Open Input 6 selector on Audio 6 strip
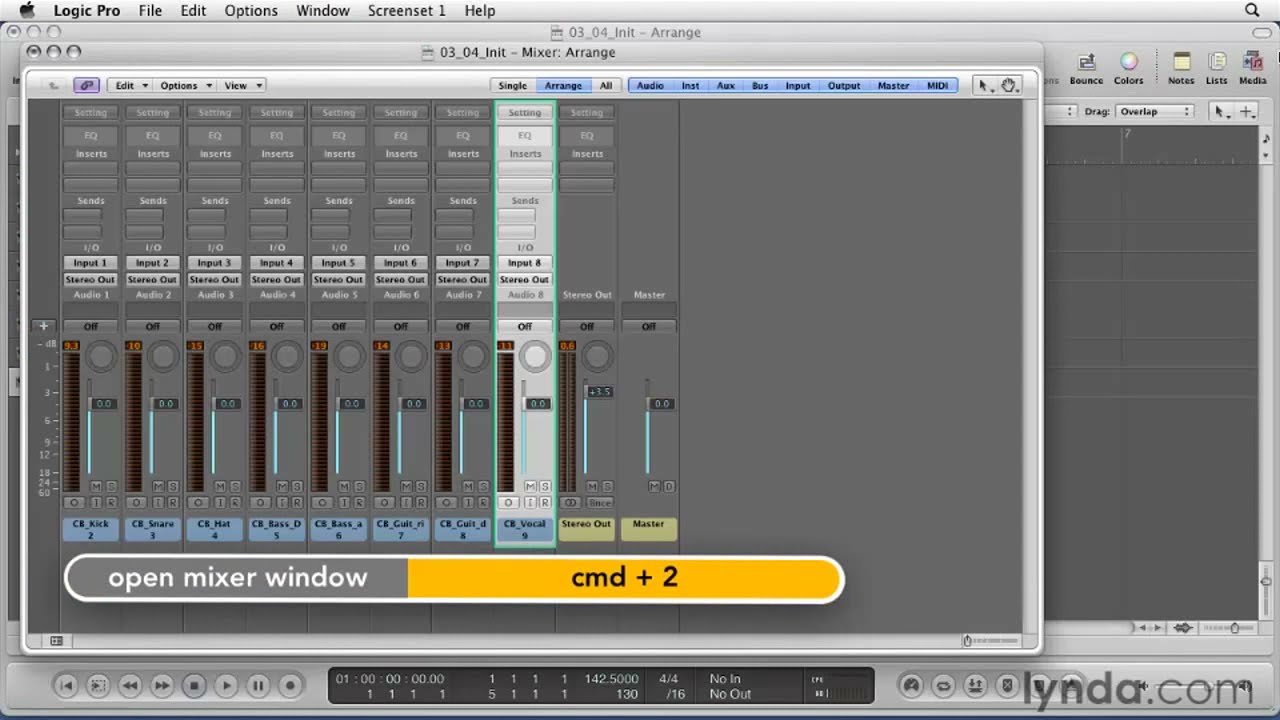Image resolution: width=1280 pixels, height=720 pixels. [x=401, y=263]
